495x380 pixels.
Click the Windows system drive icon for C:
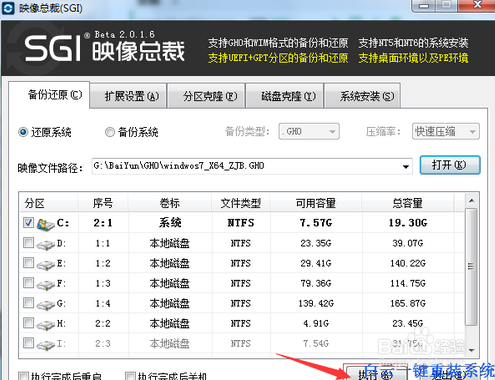coord(46,225)
